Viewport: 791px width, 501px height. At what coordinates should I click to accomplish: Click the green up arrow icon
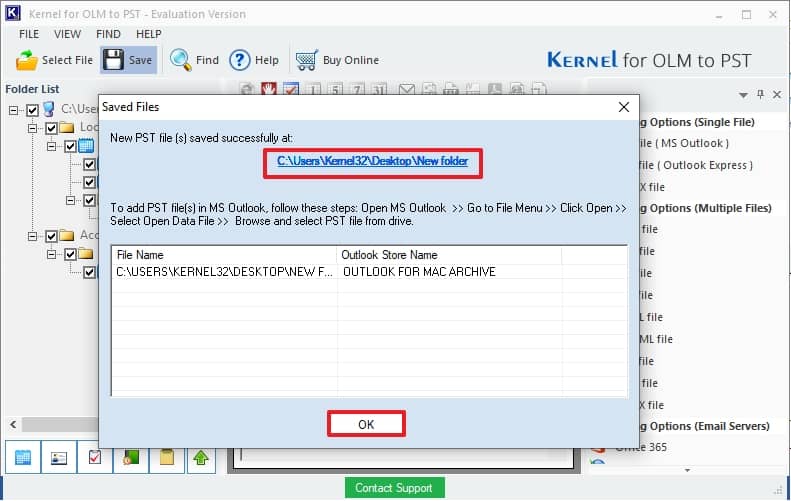(201, 457)
